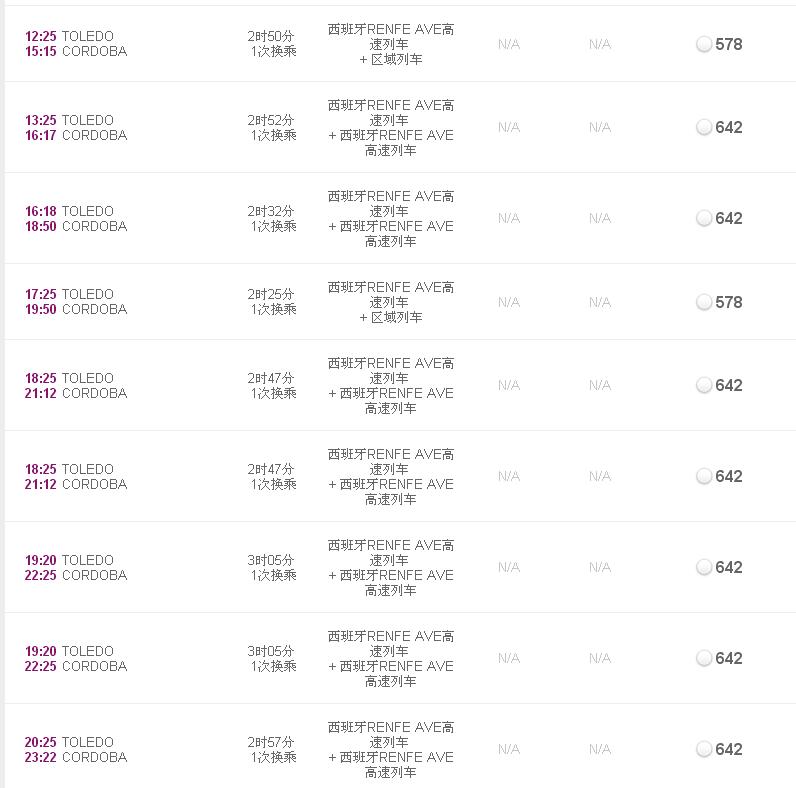This screenshot has width=796, height=788.
Task: Pick the 17:25 departure radio button
Action: (704, 302)
